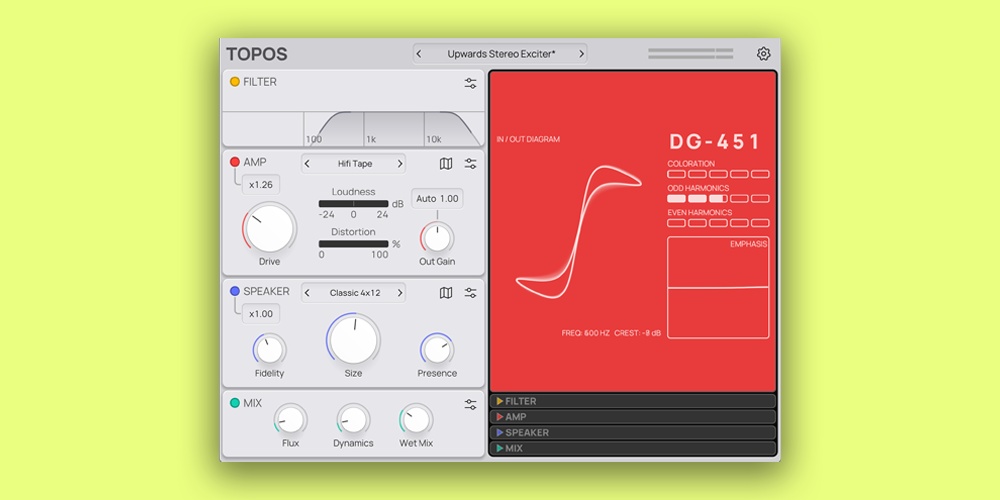Toggle the AMP section power button
Viewport: 1000px width, 500px height.
235,162
